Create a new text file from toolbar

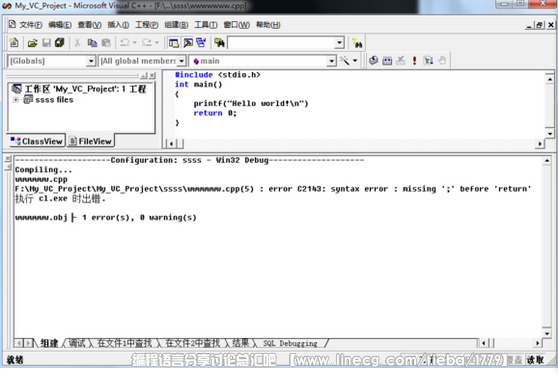tap(14, 43)
